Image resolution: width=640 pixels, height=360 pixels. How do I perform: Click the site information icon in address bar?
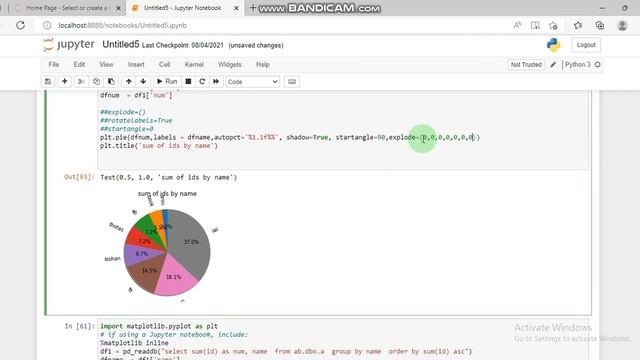[x=47, y=25]
